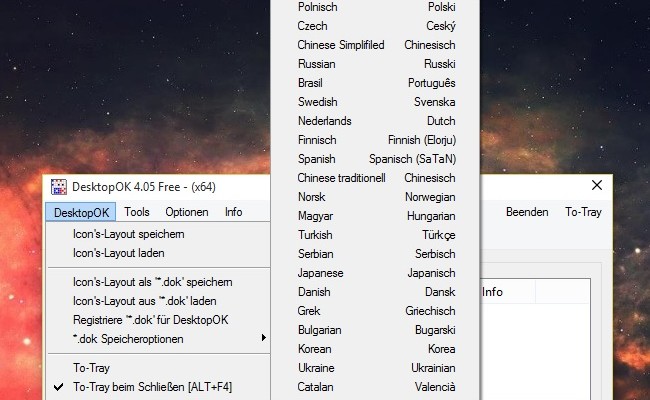
Task: Open the Tools menu
Action: [x=137, y=212]
